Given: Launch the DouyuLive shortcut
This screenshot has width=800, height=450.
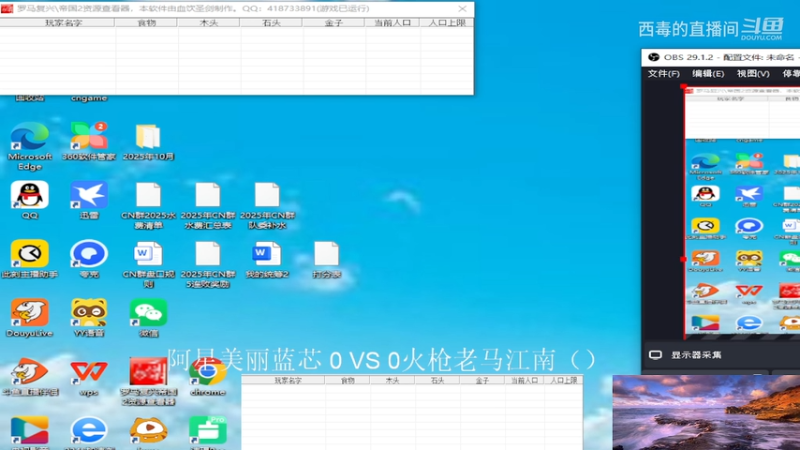Looking at the screenshot, I should (x=30, y=318).
